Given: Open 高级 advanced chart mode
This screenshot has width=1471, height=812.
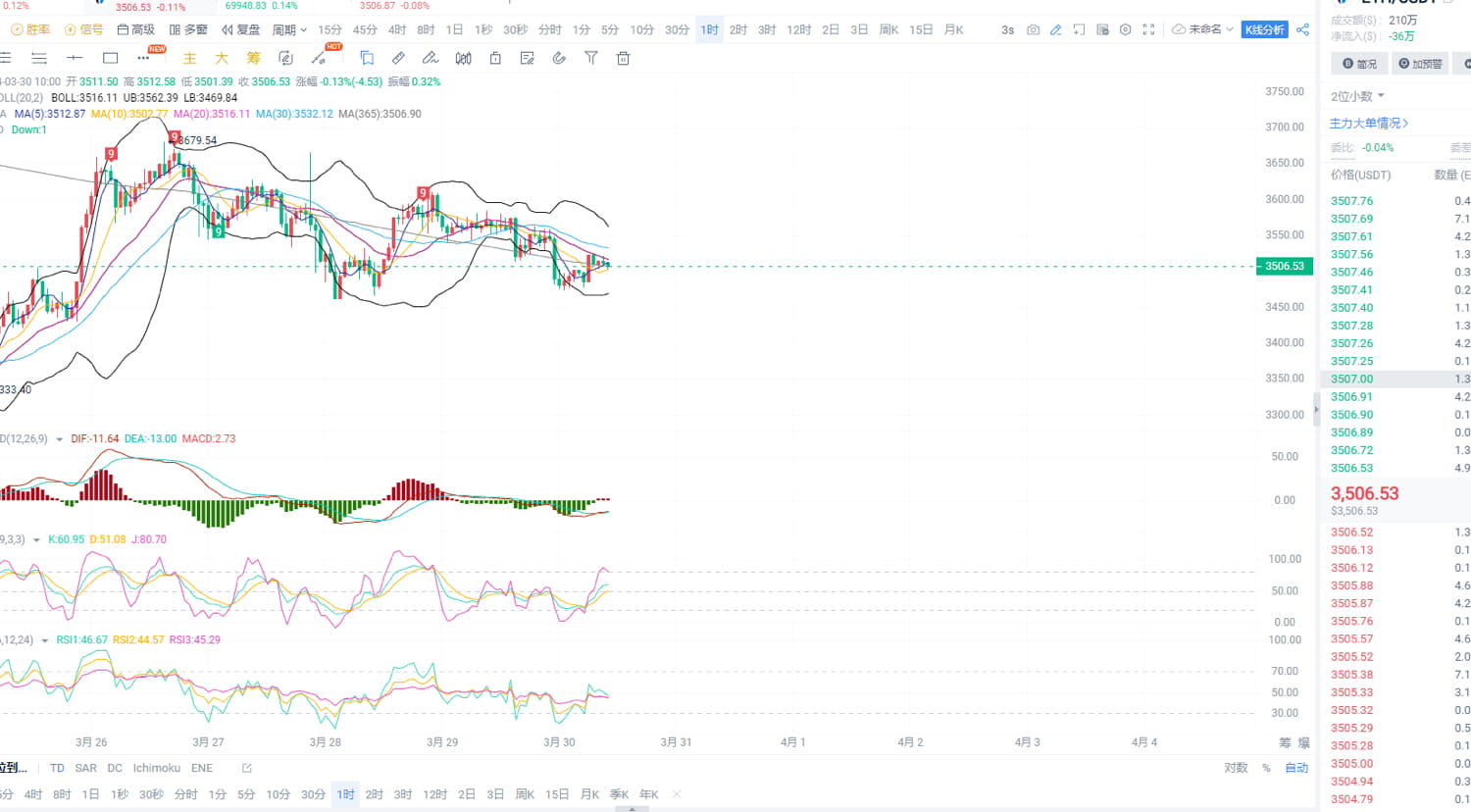Looking at the screenshot, I should (x=136, y=29).
